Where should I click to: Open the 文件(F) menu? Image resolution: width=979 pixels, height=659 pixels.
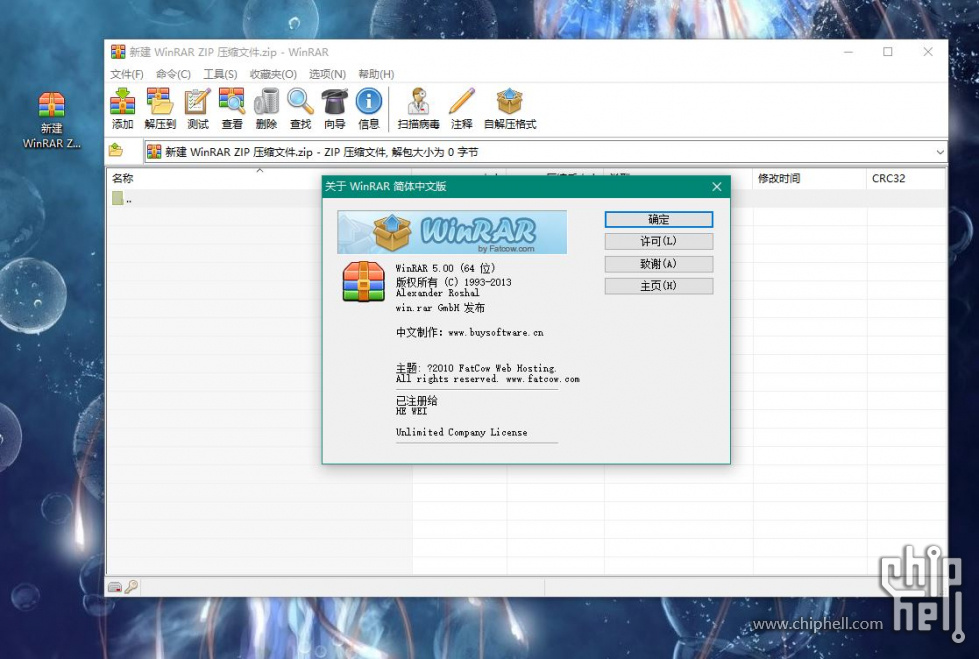127,74
